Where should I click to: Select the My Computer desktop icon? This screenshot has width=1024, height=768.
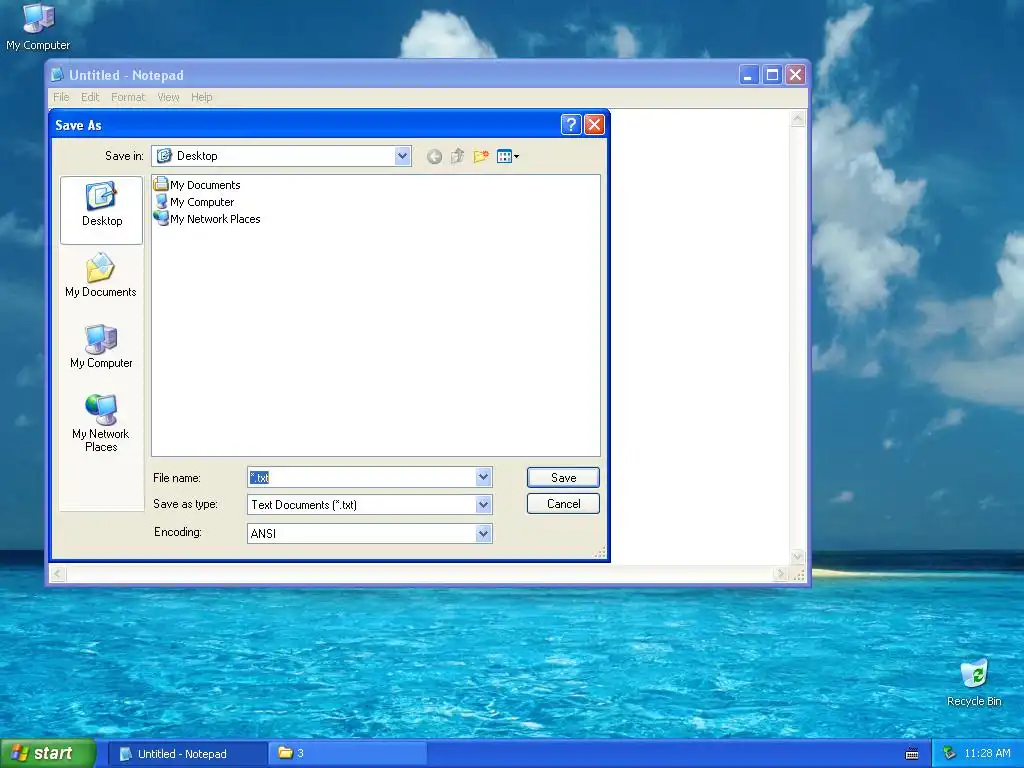pos(38,27)
